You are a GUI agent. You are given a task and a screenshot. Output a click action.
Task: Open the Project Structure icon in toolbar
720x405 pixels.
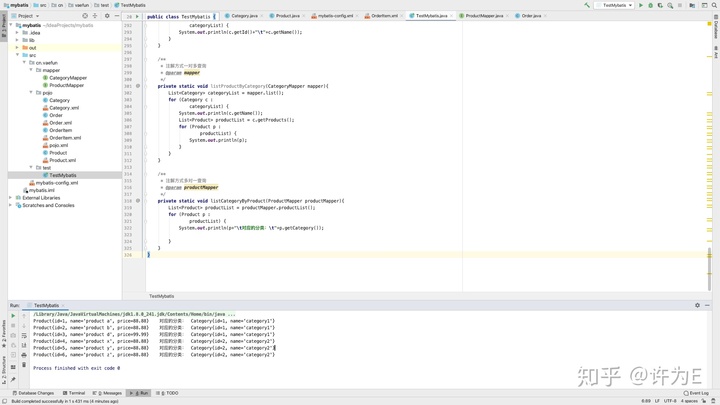692,5
